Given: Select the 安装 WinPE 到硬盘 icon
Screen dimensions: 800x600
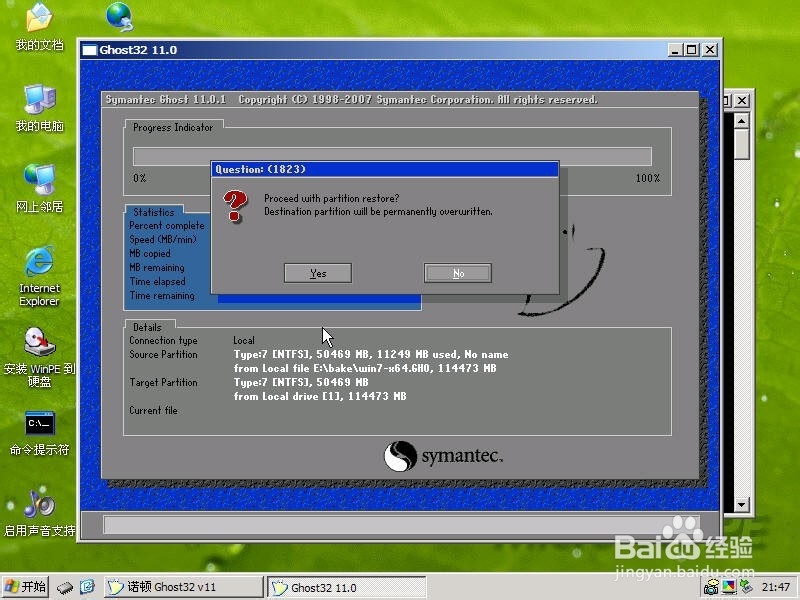Looking at the screenshot, I should click(x=39, y=357).
